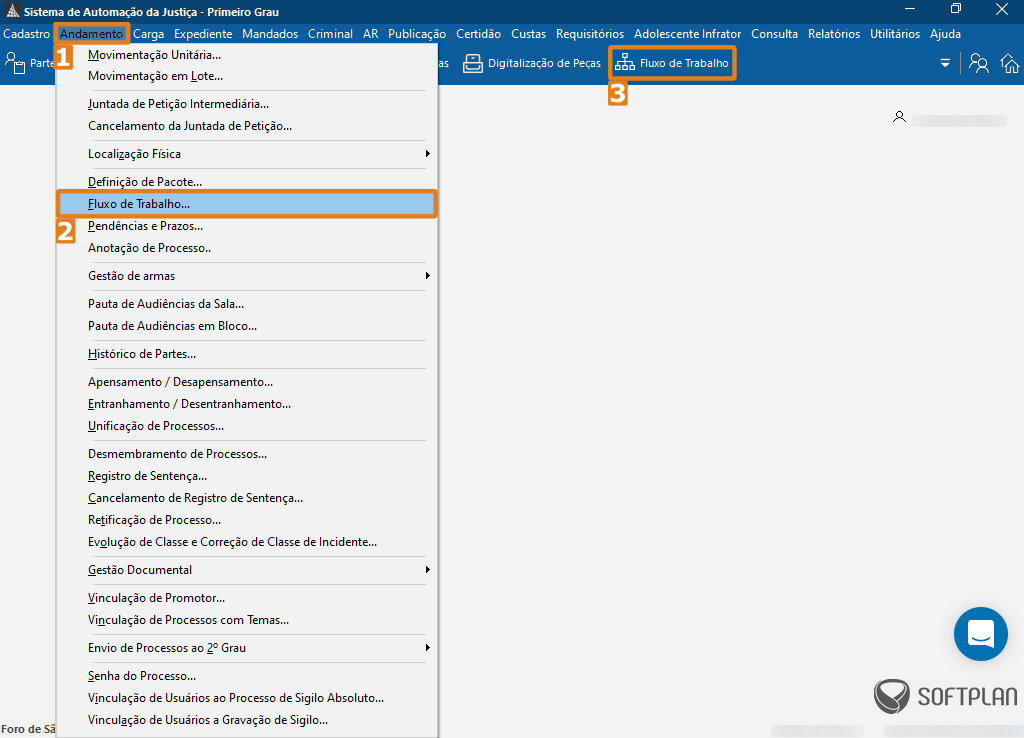
Task: Open Pauta de Audiências da Sala
Action: click(247, 304)
